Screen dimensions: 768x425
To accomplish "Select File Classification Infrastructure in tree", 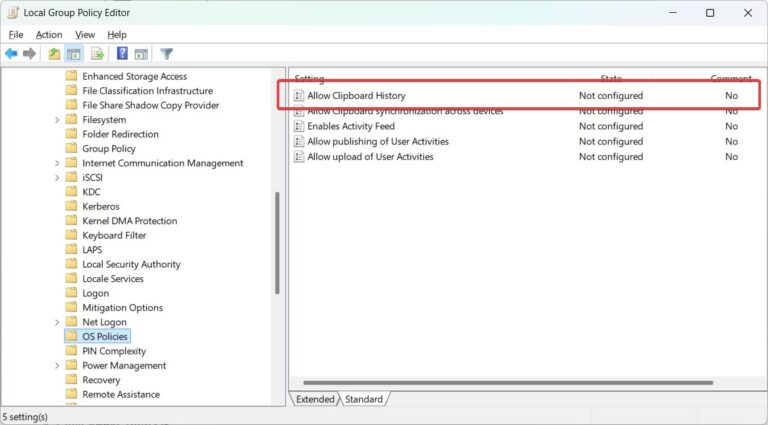I will pyautogui.click(x=147, y=91).
